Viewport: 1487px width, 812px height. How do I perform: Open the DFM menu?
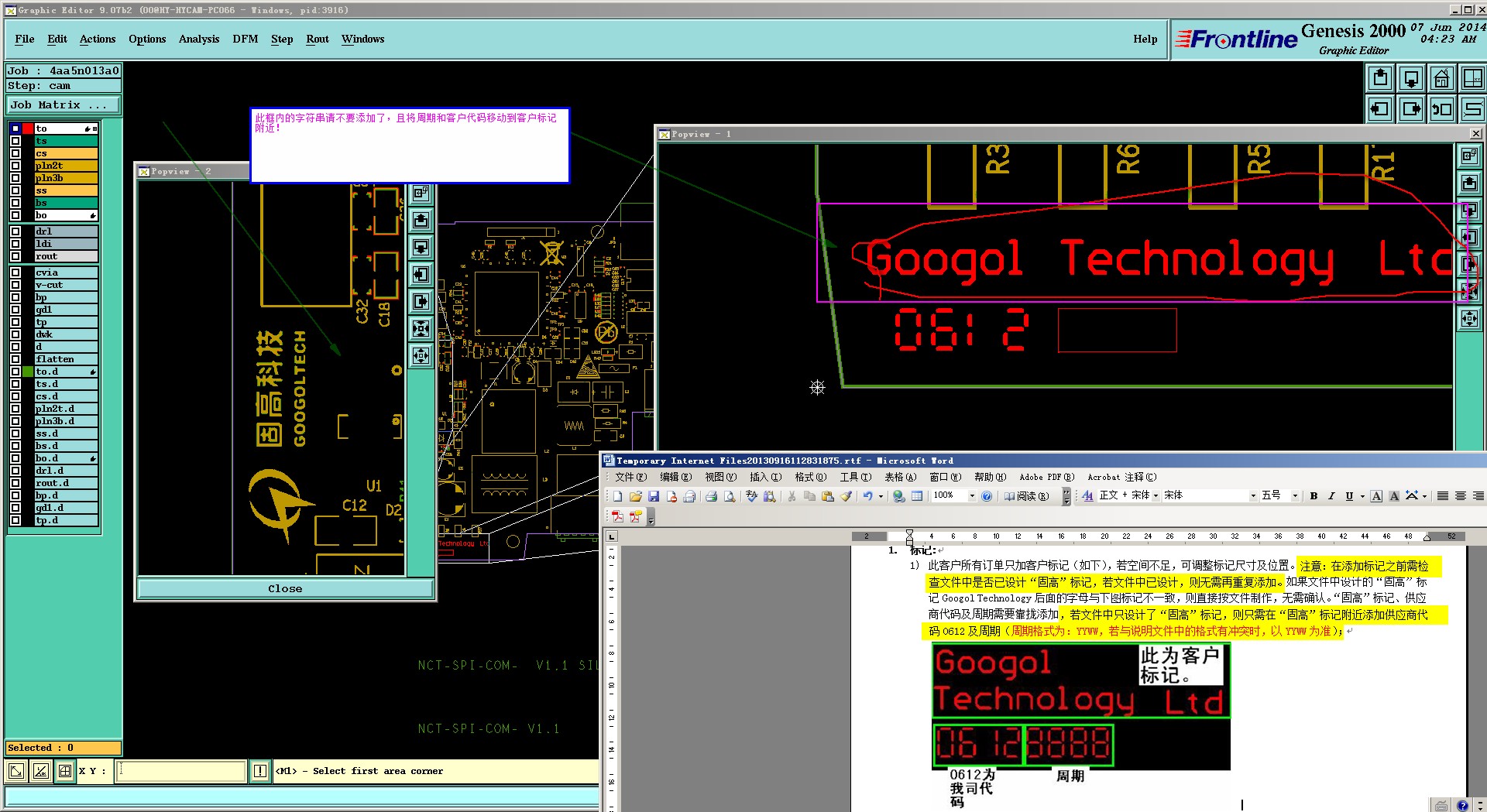coord(245,39)
